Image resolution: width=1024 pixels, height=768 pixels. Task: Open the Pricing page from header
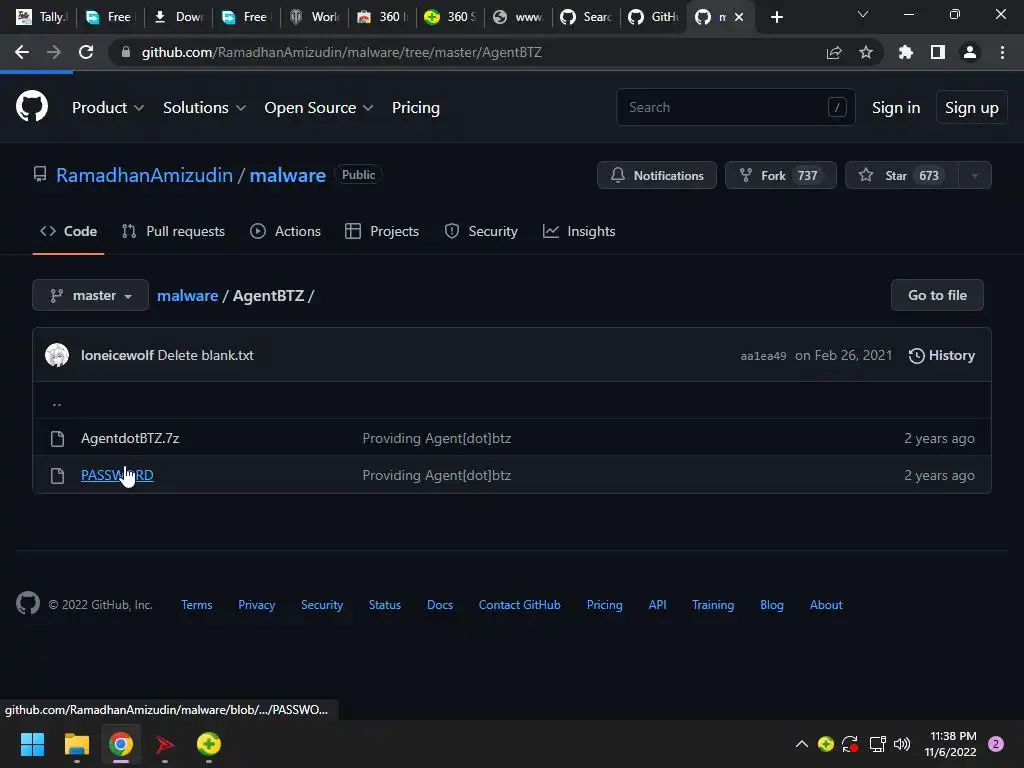click(x=416, y=107)
